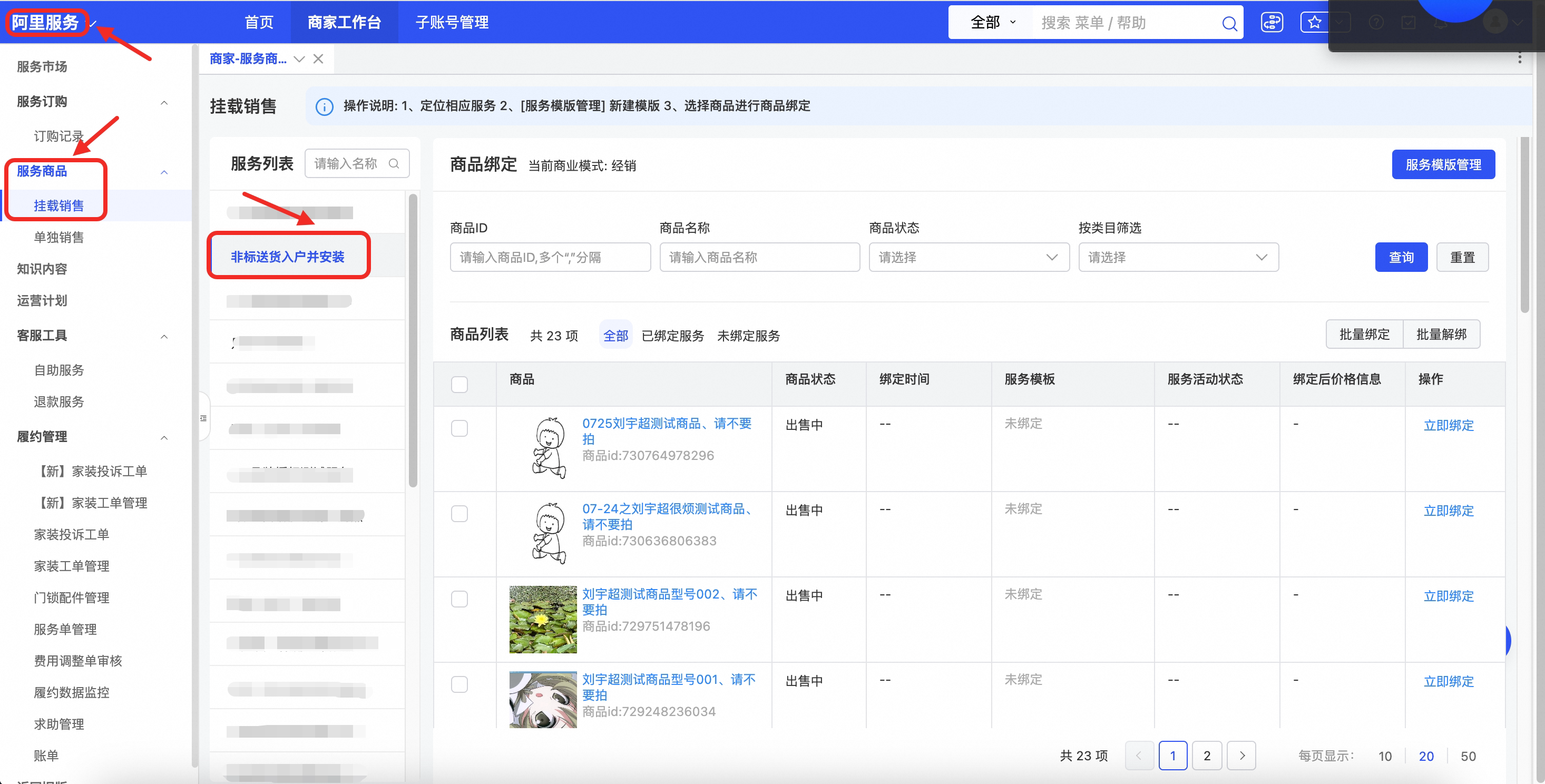Image resolution: width=1545 pixels, height=784 pixels.
Task: Collapse the 服务商品 sidebar section
Action: (x=164, y=173)
